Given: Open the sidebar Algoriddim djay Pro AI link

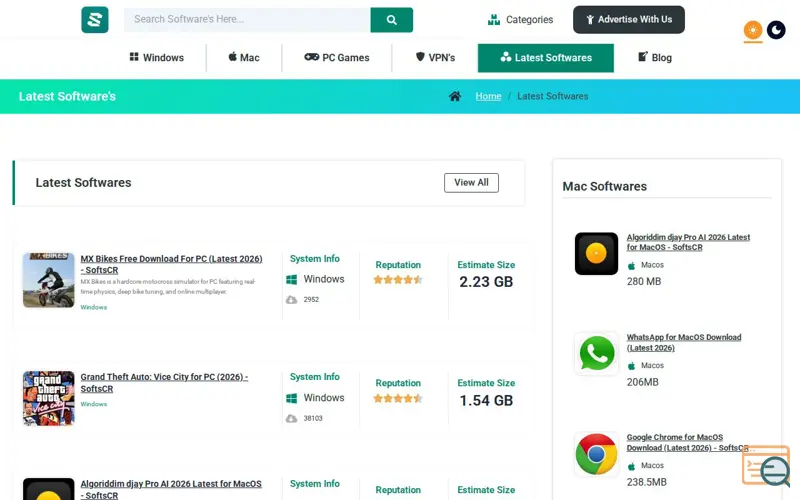Looking at the screenshot, I should click(x=688, y=242).
